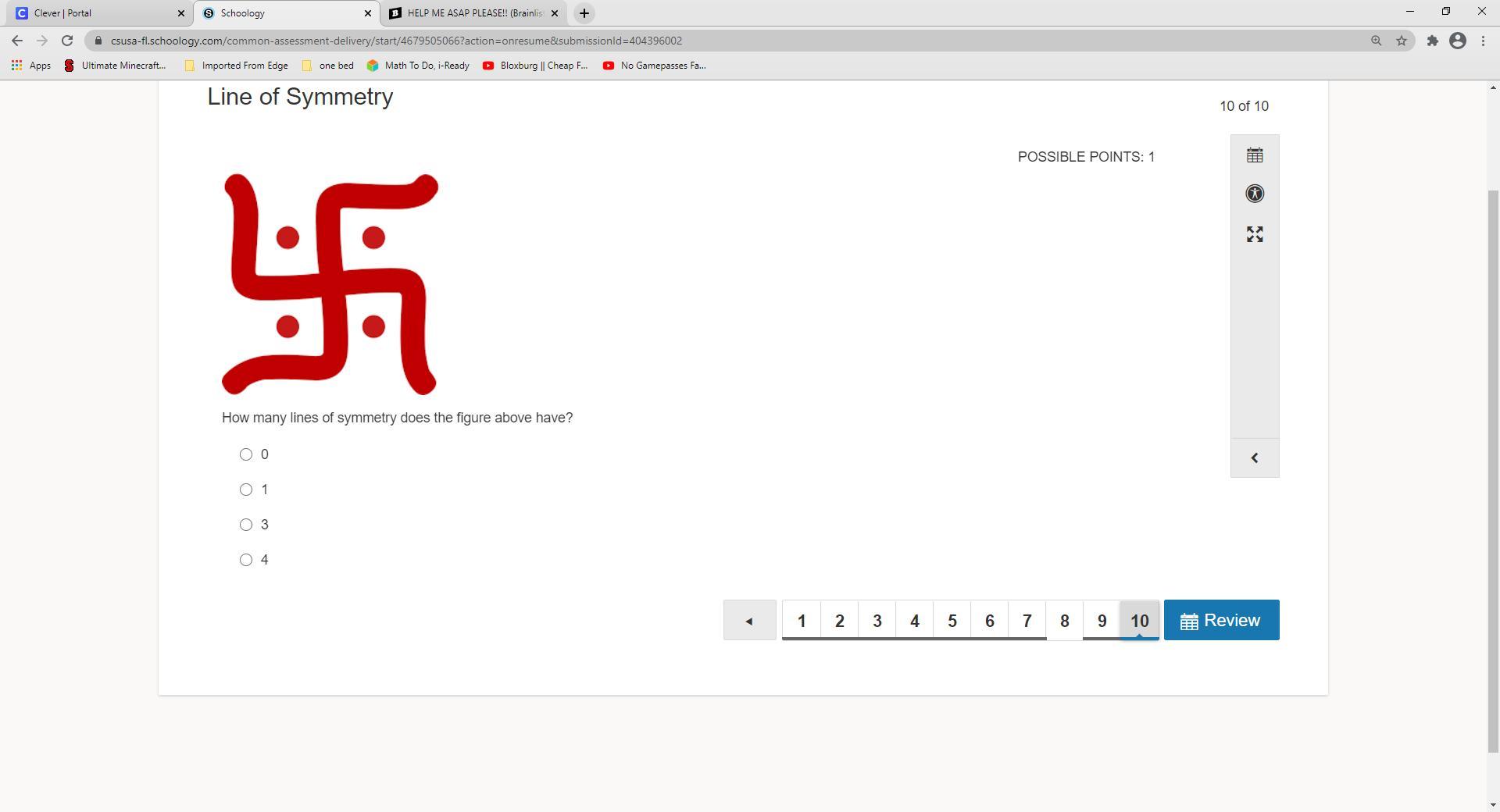
Task: Close the HELP ME ASAP tab
Action: (x=555, y=13)
